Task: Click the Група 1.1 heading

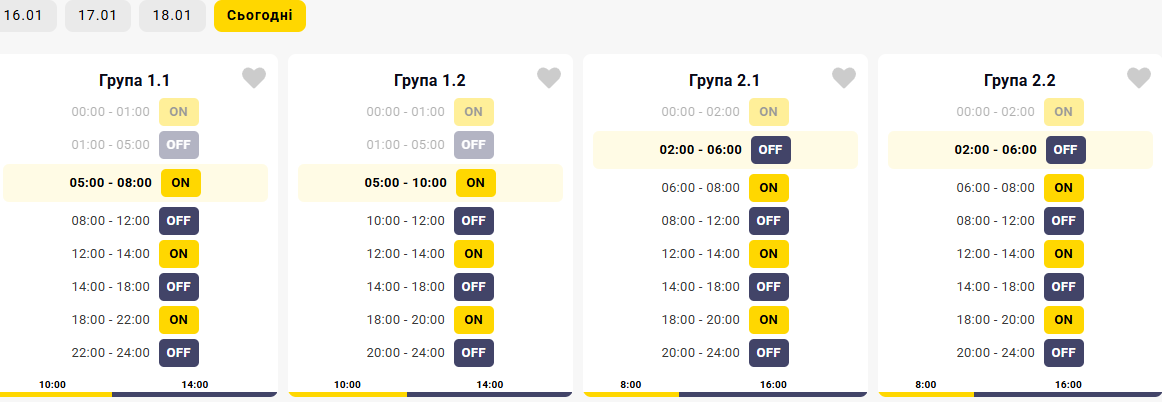Action: [x=135, y=80]
